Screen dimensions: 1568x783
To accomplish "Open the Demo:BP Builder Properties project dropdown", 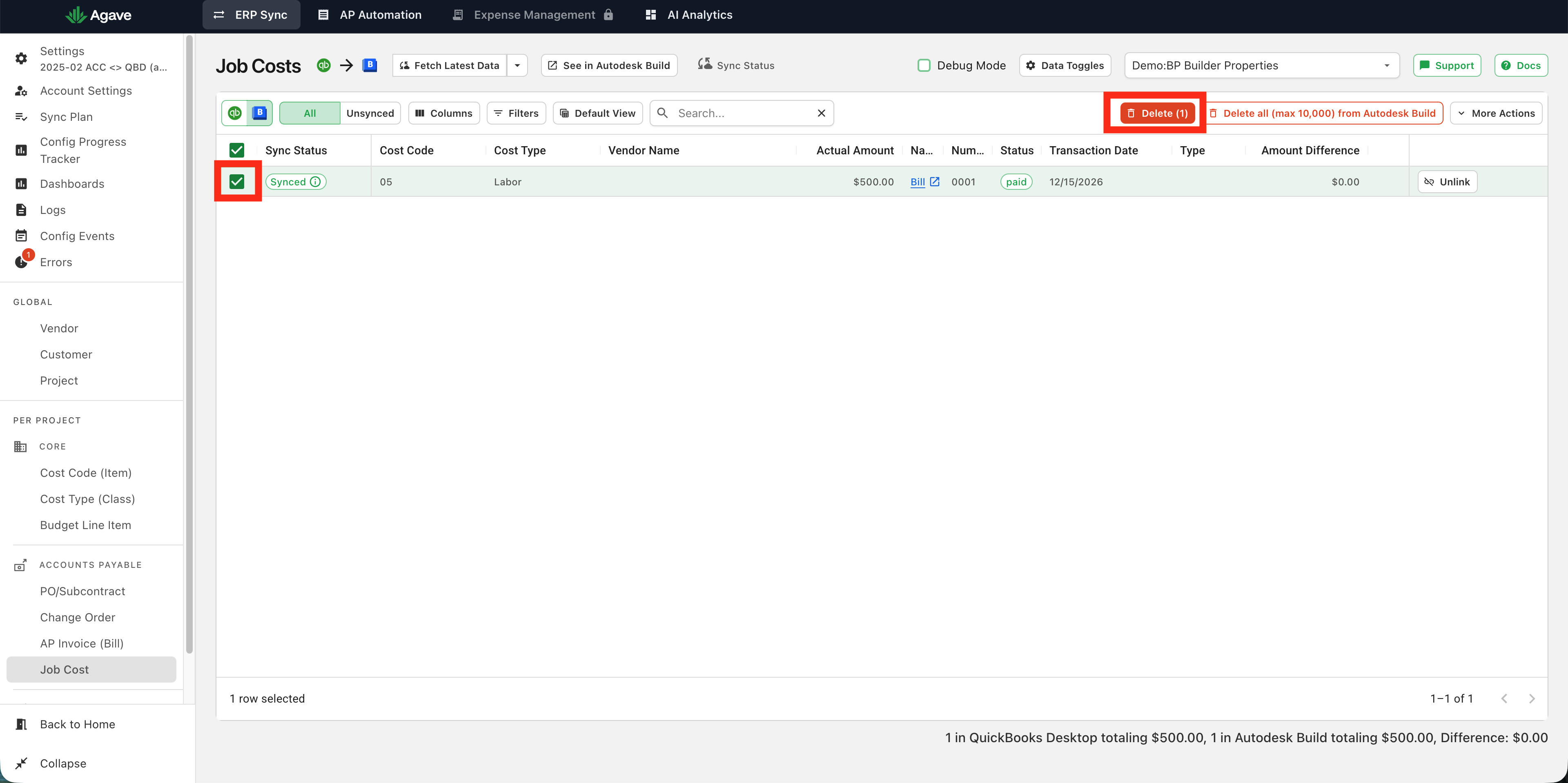I will 1261,65.
